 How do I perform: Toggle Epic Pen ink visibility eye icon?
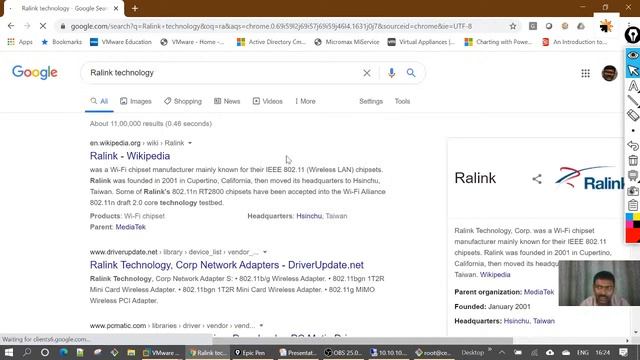pos(633,55)
